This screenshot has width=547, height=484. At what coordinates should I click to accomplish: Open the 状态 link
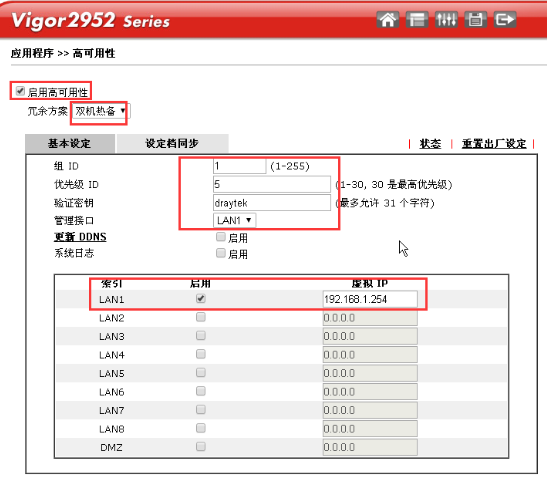pos(430,144)
